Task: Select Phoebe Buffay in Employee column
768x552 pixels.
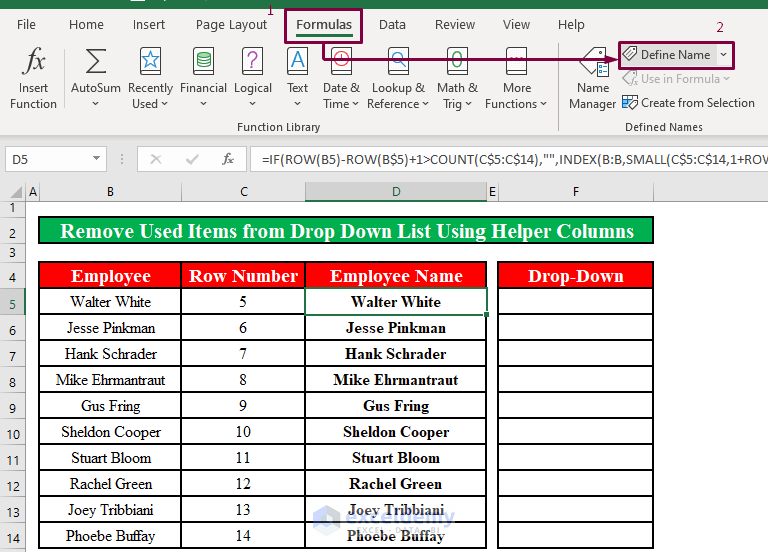Action: (110, 535)
